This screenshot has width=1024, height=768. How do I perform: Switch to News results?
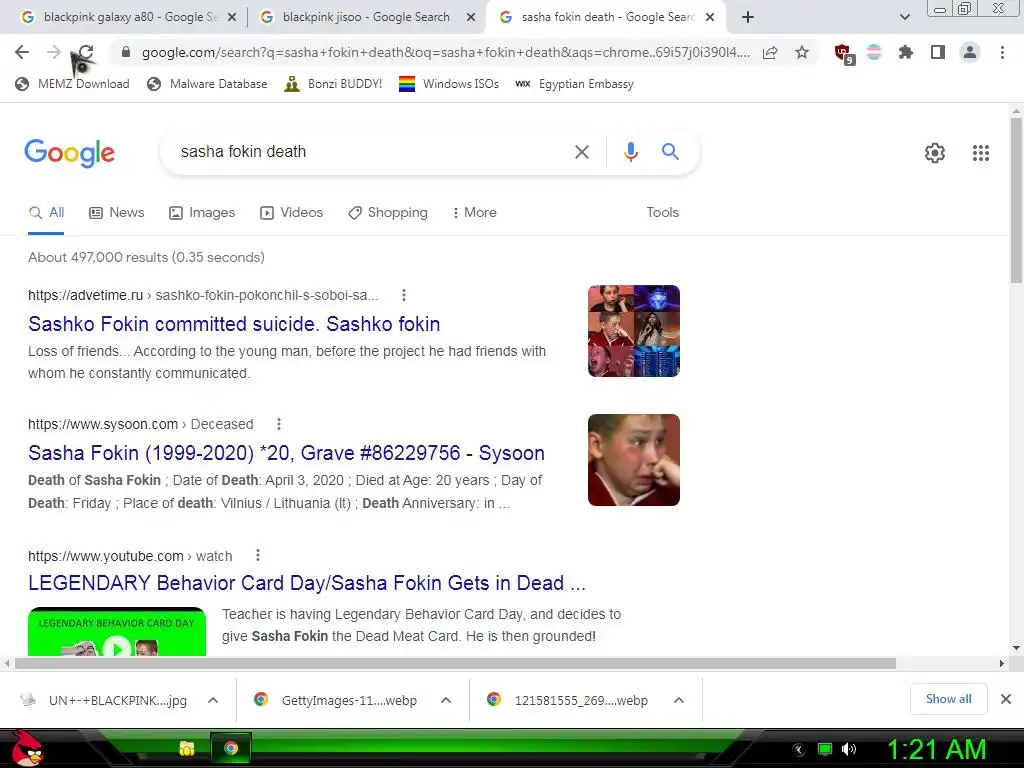pos(117,212)
